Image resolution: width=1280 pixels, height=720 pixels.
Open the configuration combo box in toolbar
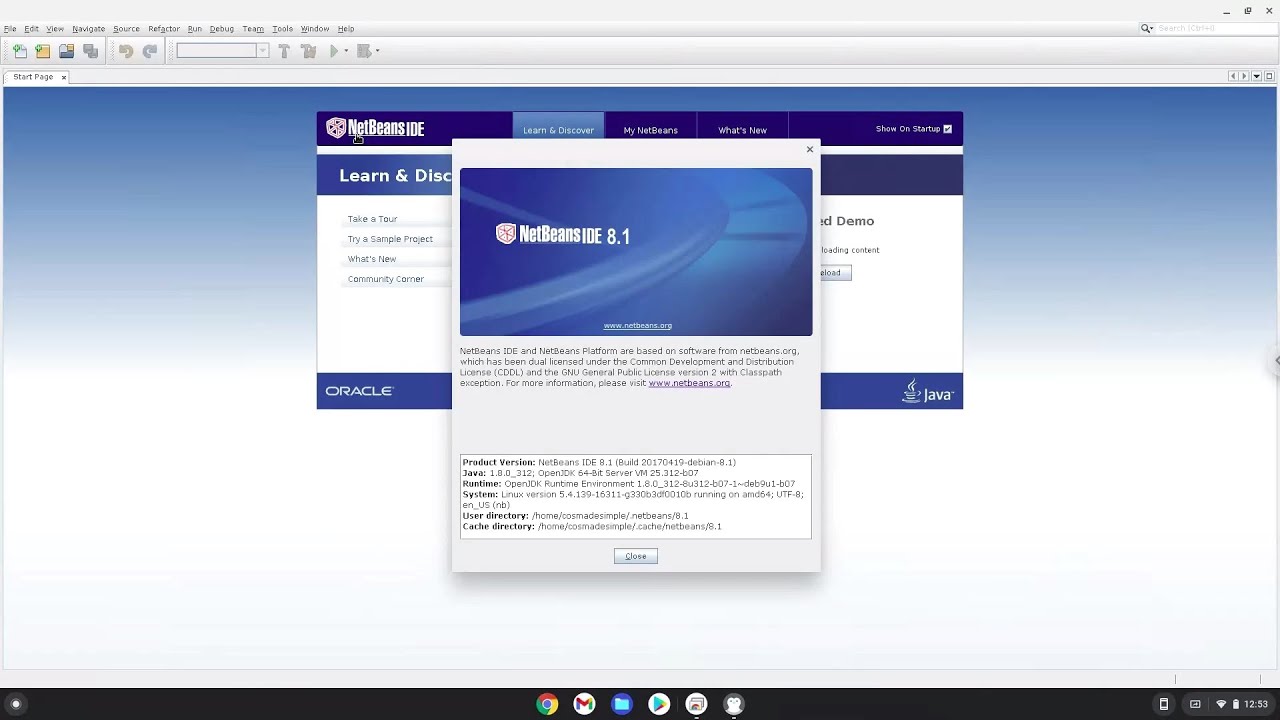pyautogui.click(x=222, y=51)
